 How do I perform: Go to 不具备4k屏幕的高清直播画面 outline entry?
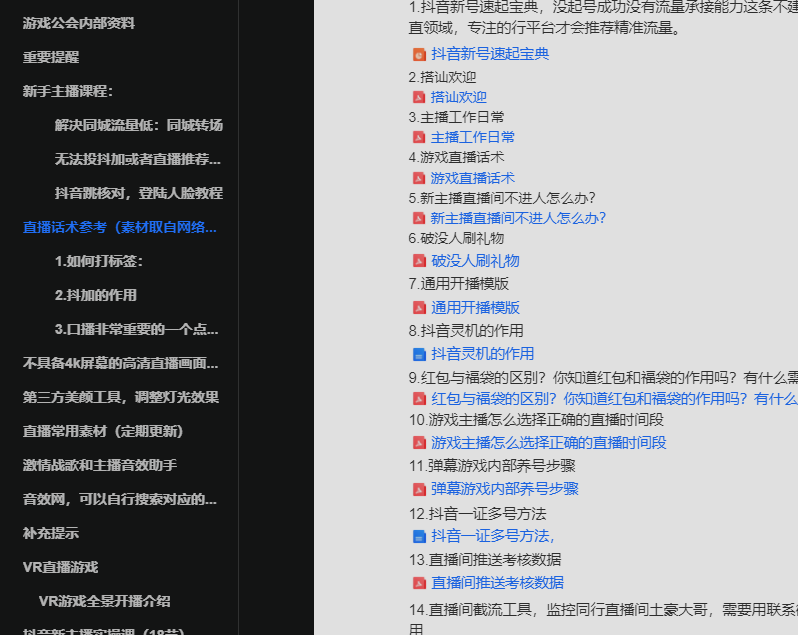(x=121, y=363)
